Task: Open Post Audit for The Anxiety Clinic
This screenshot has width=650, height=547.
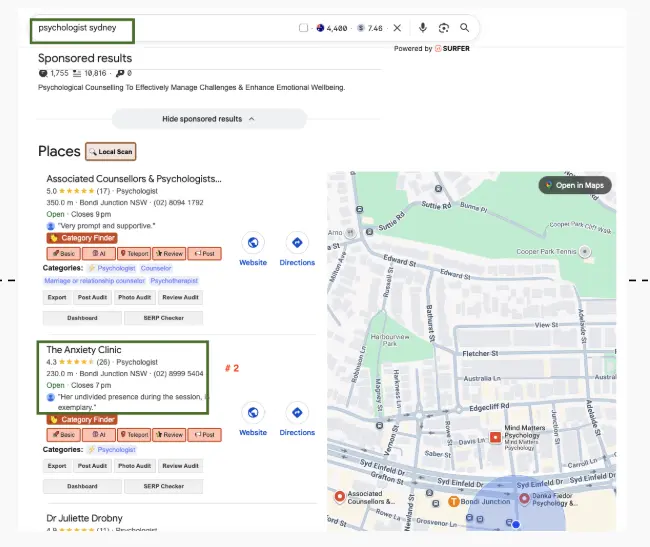Action: pos(92,466)
